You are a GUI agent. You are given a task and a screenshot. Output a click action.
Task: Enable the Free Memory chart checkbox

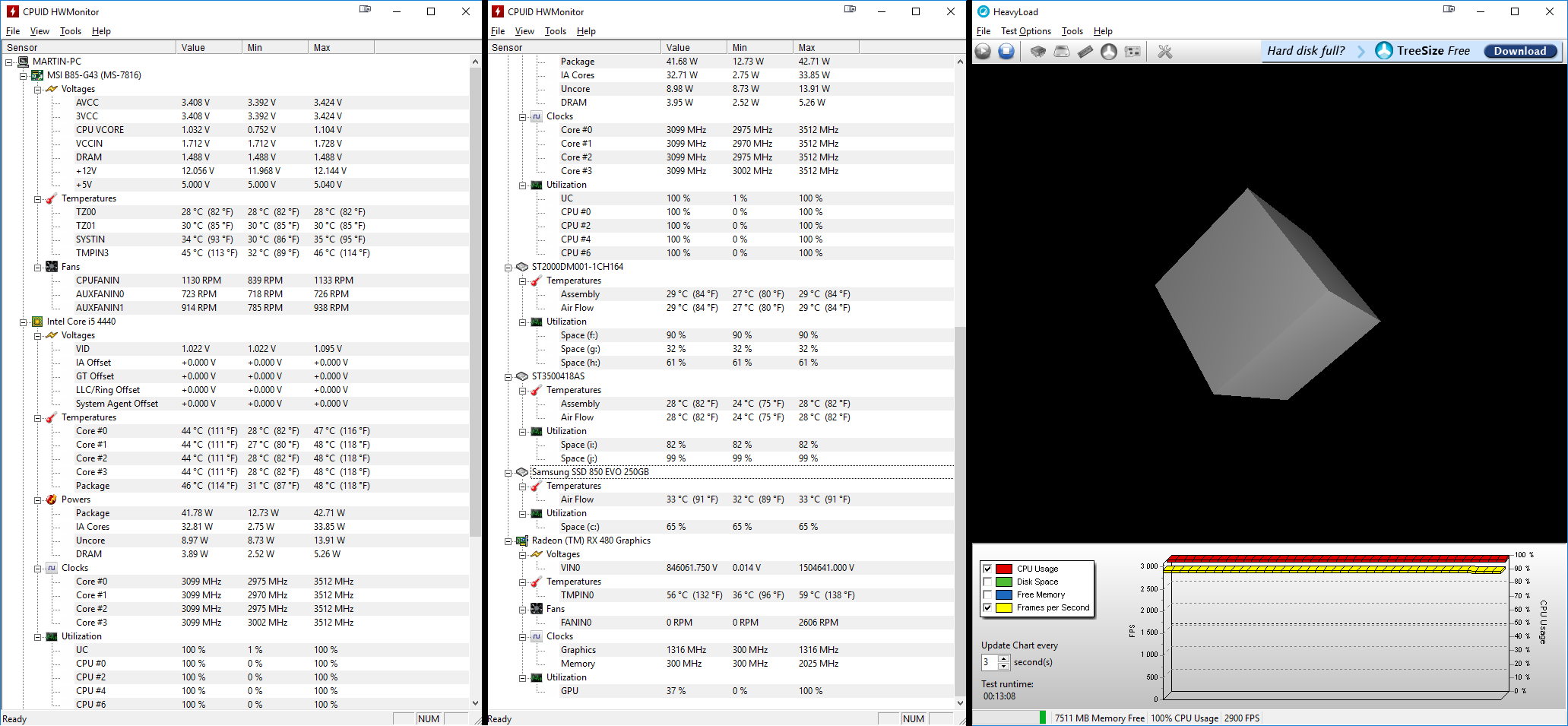click(x=987, y=594)
